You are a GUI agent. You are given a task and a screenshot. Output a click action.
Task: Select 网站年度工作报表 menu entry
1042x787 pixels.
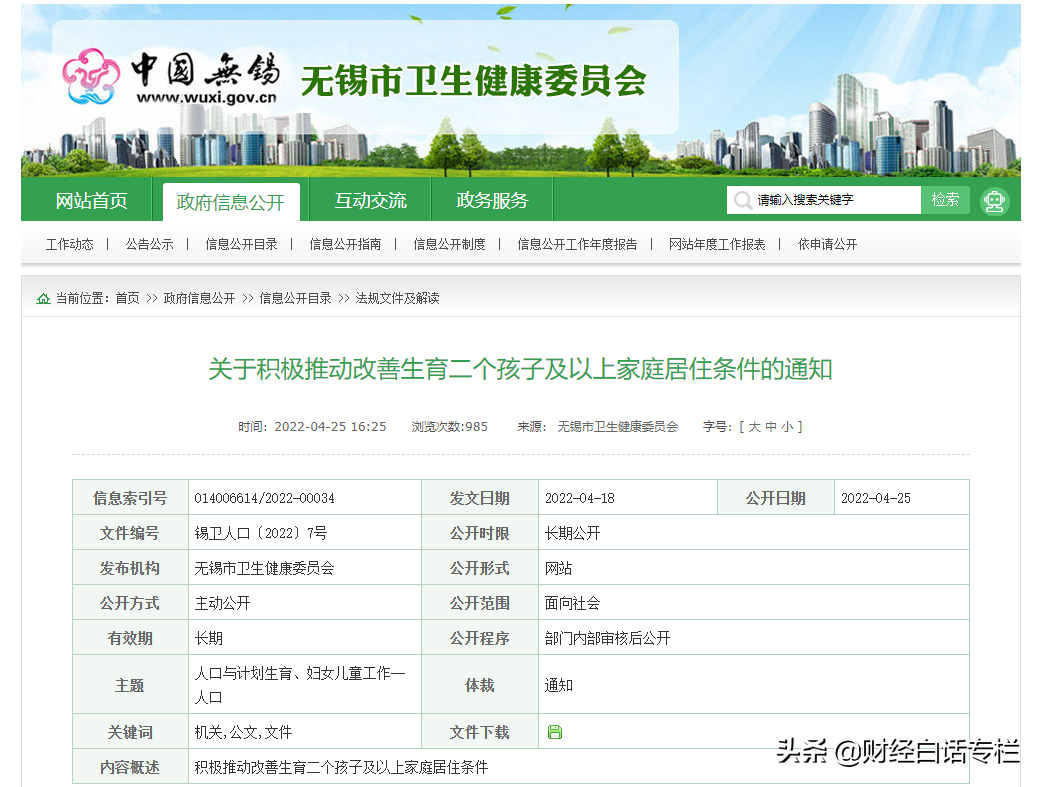point(717,243)
